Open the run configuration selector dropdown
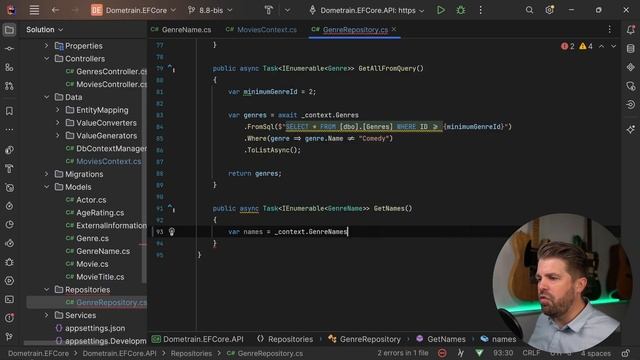The image size is (640, 360). (367, 10)
